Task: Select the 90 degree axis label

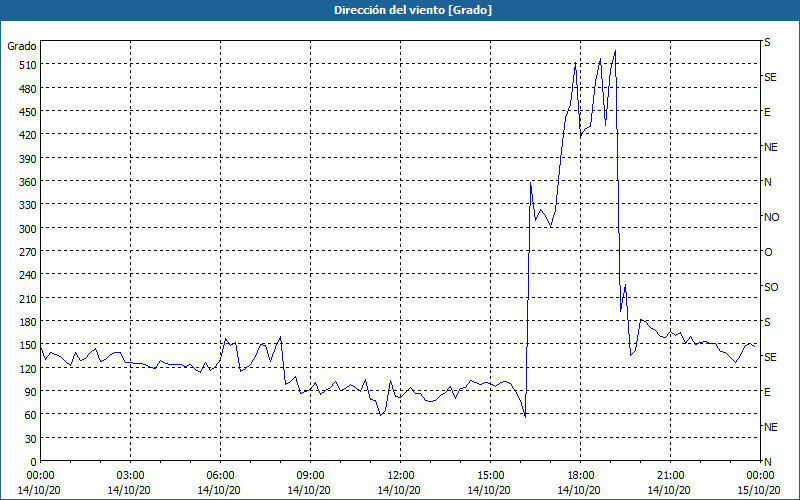Action: point(30,392)
